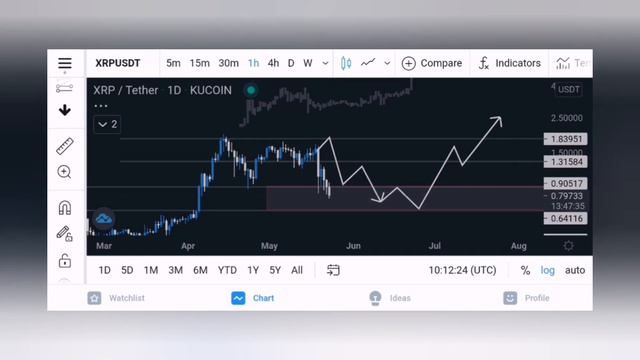Open chart settings gear near Aug
Viewport: 640px width, 360px height.
tap(568, 246)
